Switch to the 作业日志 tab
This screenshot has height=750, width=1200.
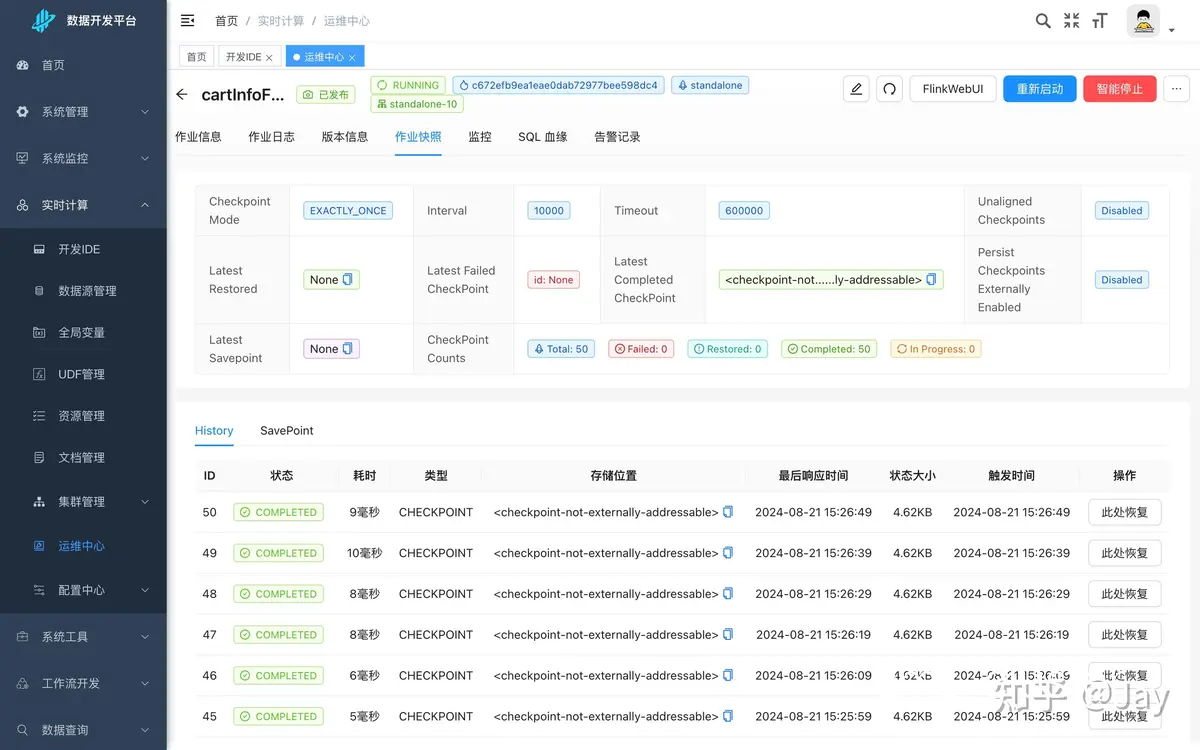tap(271, 137)
